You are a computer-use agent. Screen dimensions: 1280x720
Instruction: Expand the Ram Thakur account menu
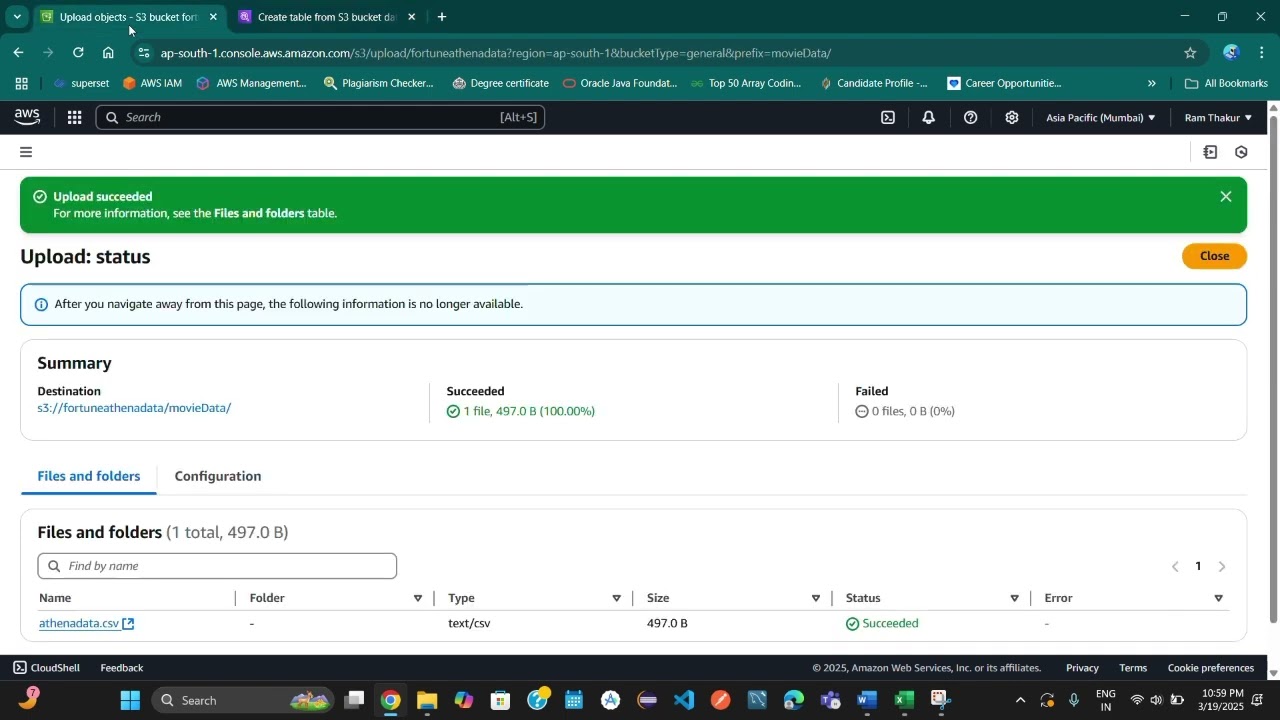(1218, 117)
